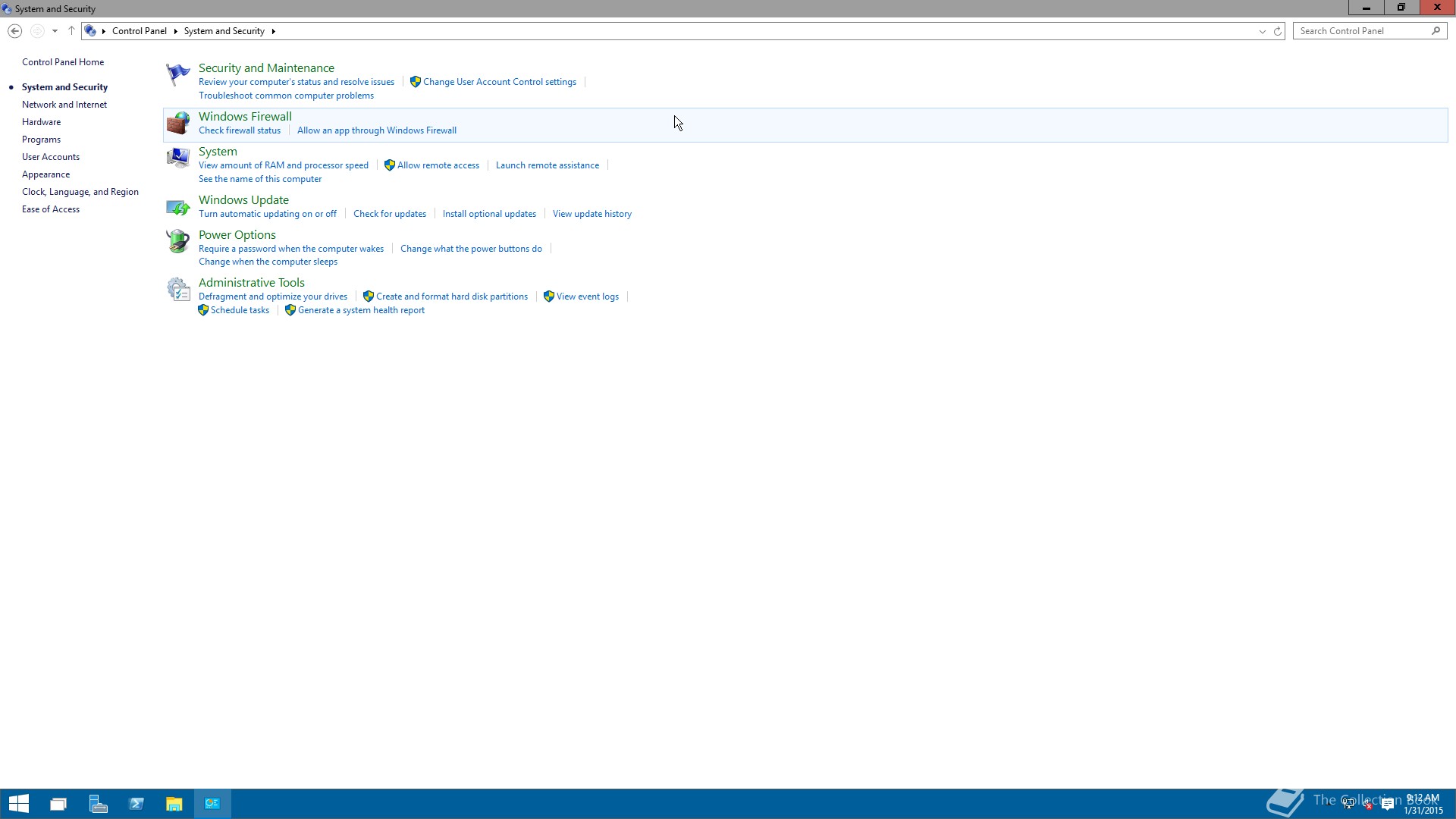Screen dimensions: 1456x819
Task: Click Create and format hard disk partitions
Action: (452, 297)
